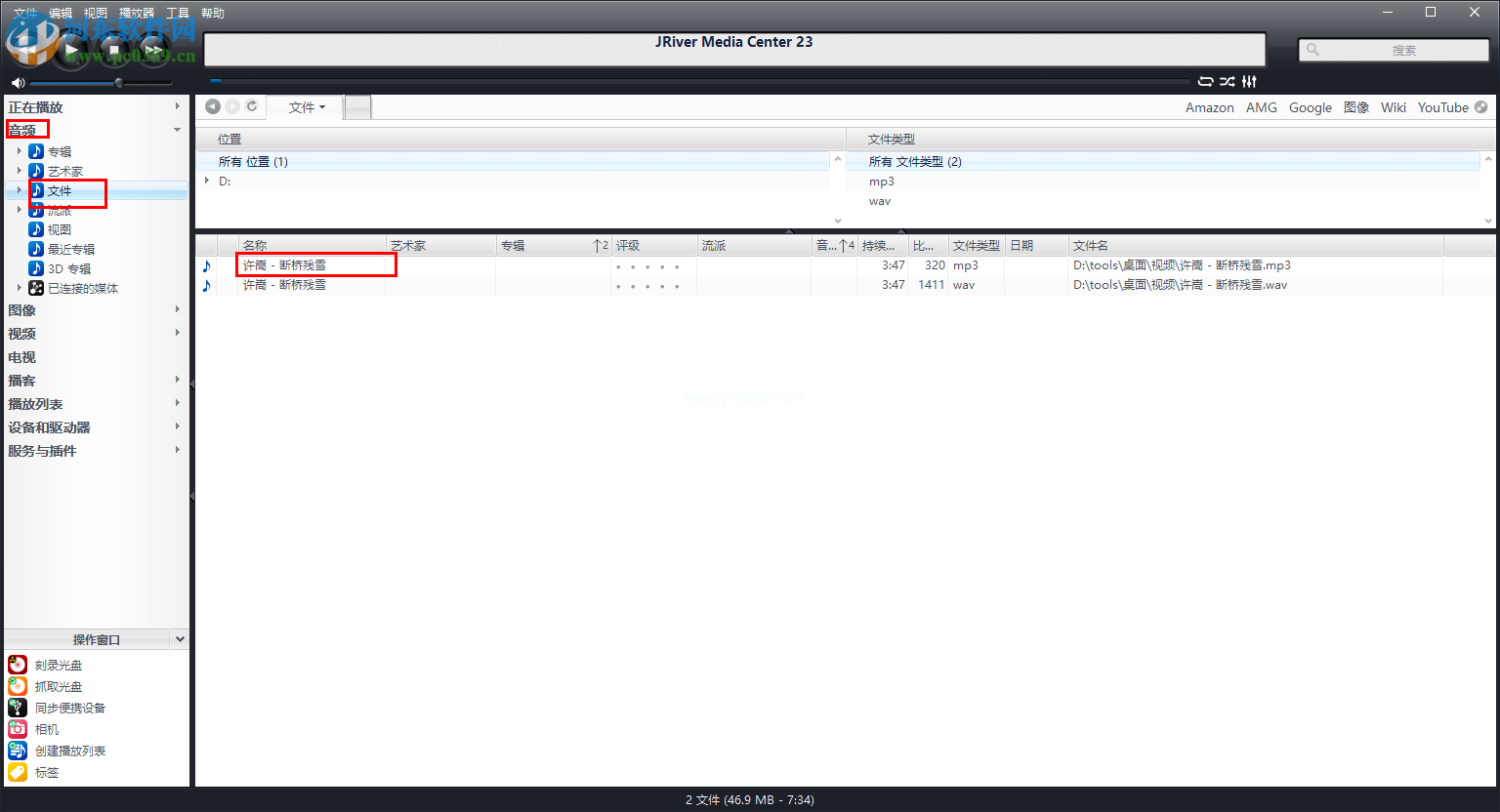Toggle repeat mode icon
Image resolution: width=1500 pixels, height=812 pixels.
tap(1206, 82)
